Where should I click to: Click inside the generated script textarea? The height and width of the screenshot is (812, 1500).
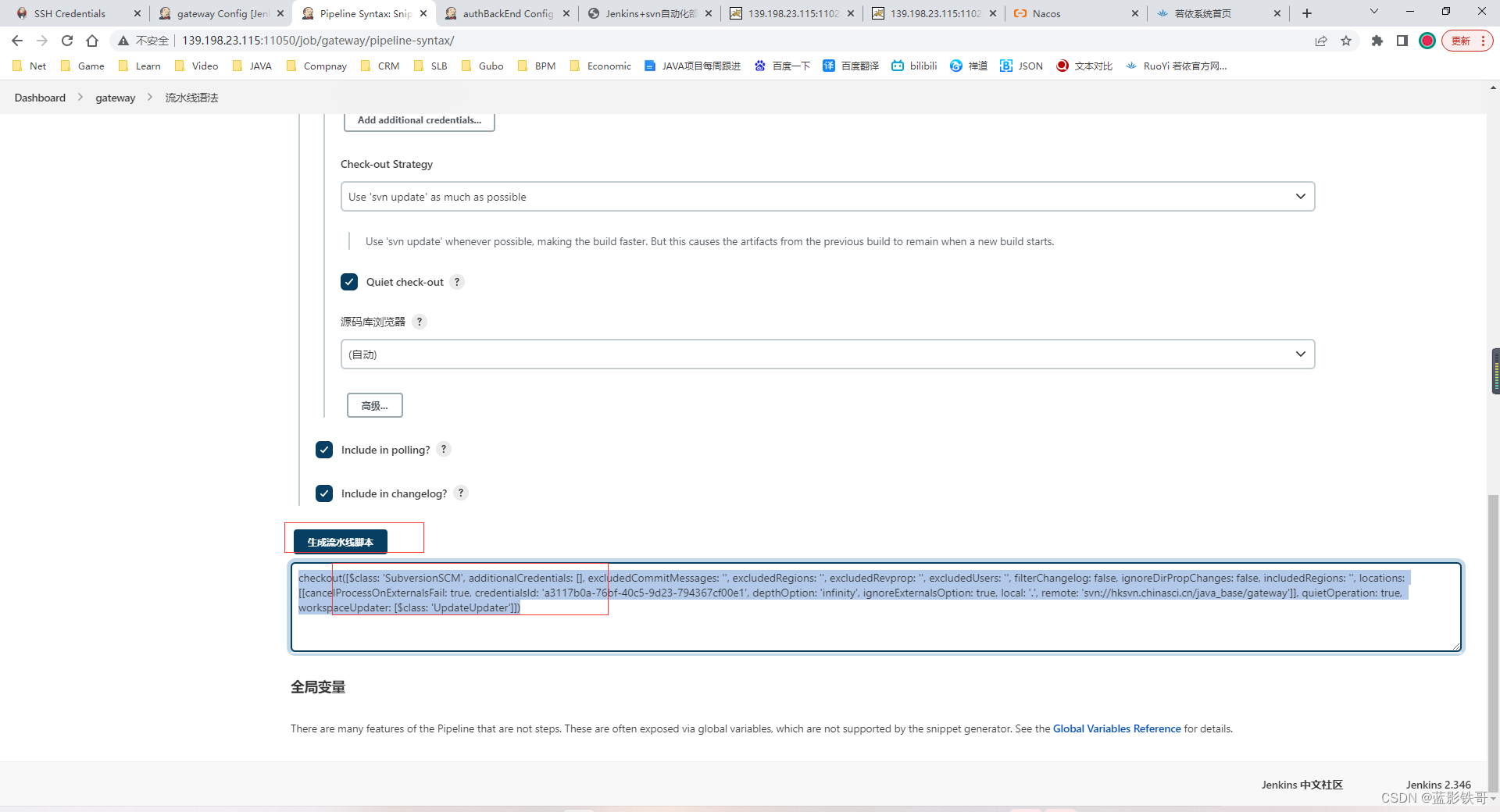click(876, 607)
